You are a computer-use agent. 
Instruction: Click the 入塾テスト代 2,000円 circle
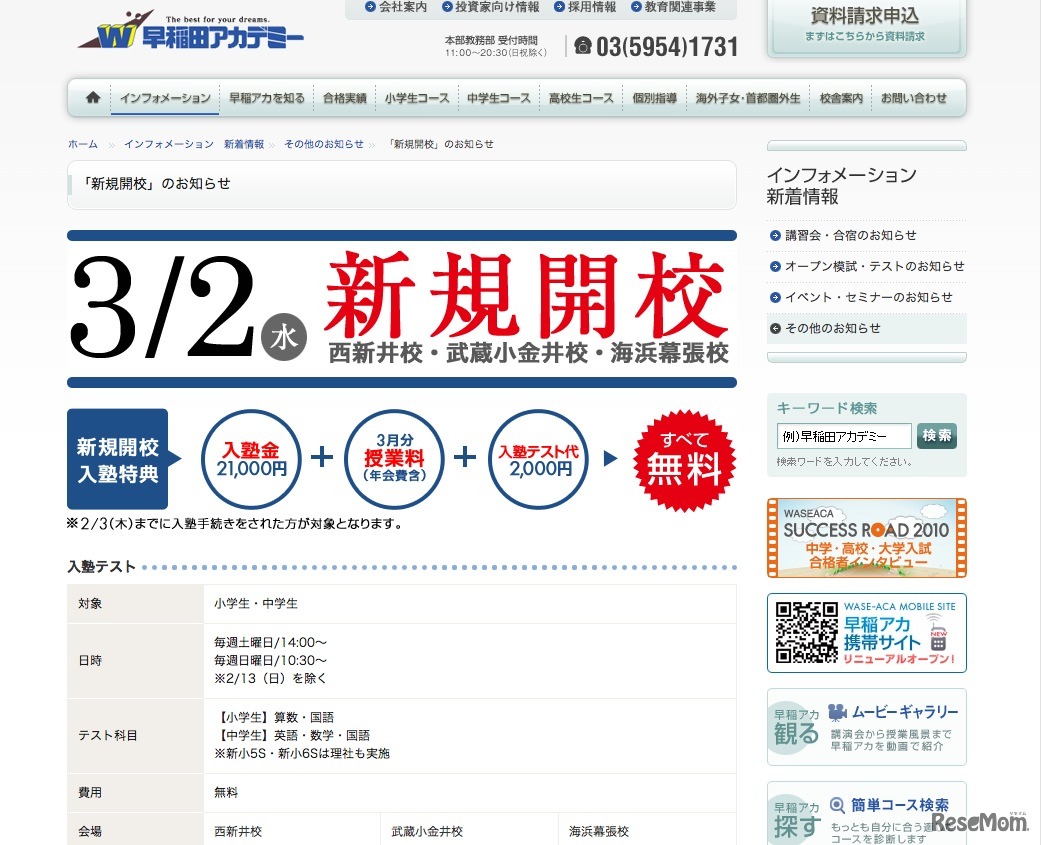(538, 459)
